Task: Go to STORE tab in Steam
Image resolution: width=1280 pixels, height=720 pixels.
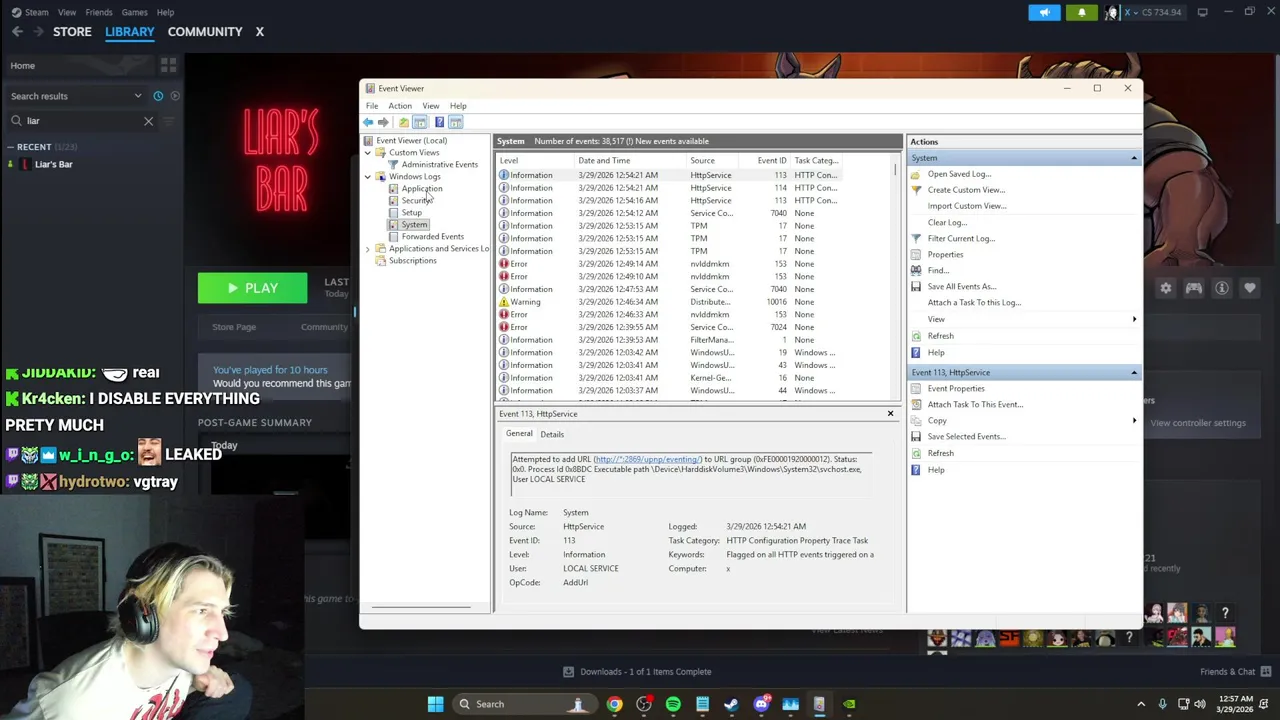Action: pos(72,31)
